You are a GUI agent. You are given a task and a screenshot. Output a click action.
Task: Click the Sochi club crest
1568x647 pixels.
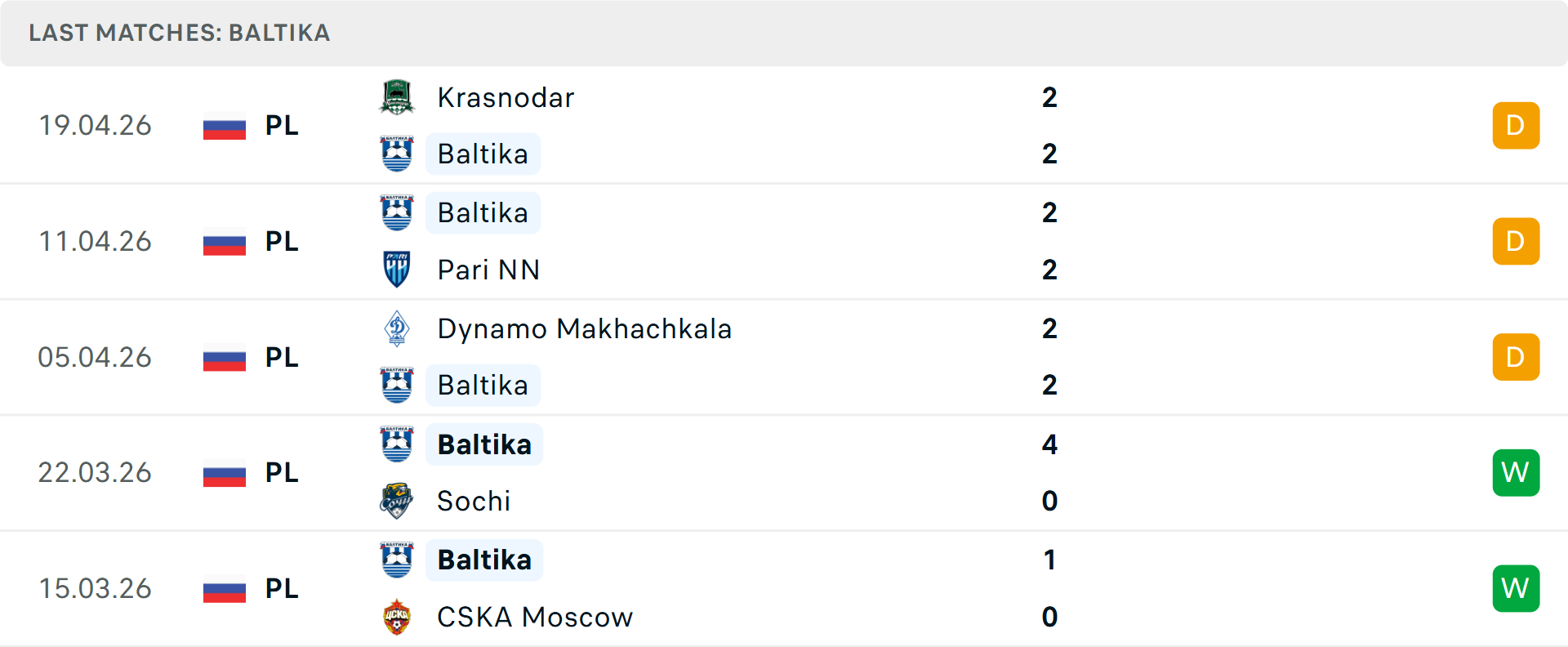(397, 501)
